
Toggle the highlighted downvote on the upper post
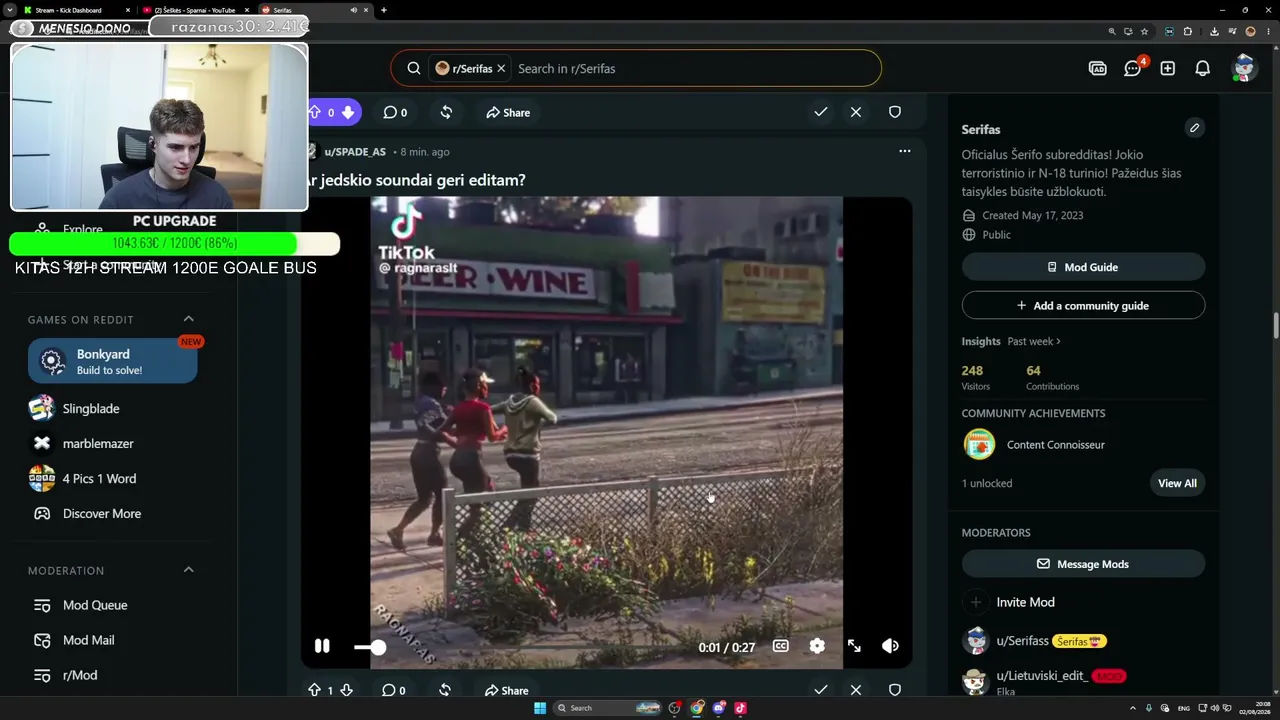[348, 112]
